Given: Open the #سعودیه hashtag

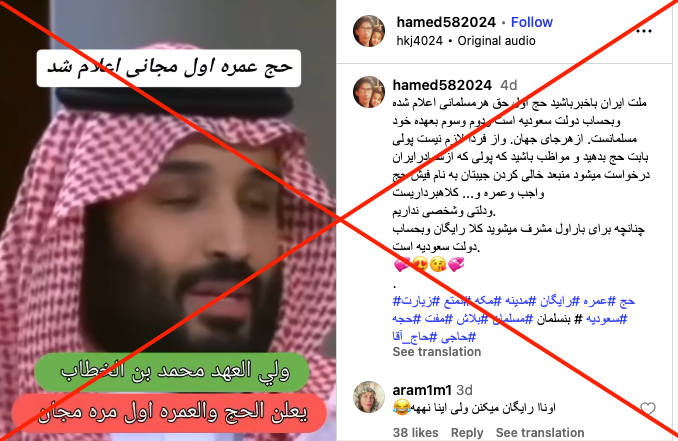Looking at the screenshot, I should [606, 319].
